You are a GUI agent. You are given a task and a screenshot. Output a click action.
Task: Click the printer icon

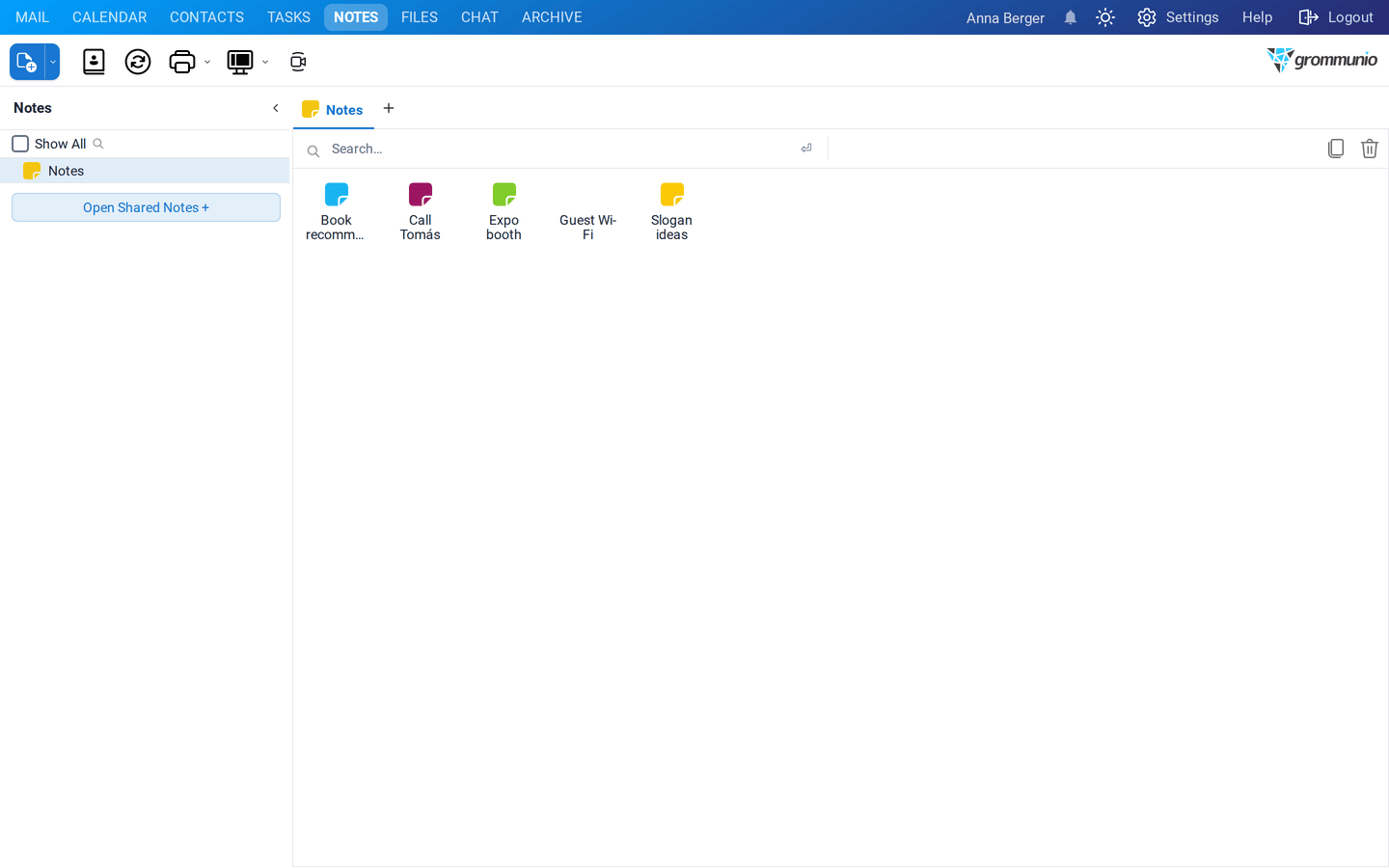tap(181, 62)
